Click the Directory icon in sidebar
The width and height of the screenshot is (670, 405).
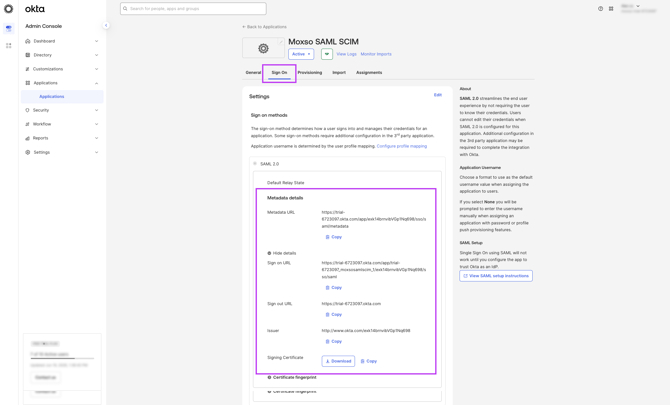point(28,55)
